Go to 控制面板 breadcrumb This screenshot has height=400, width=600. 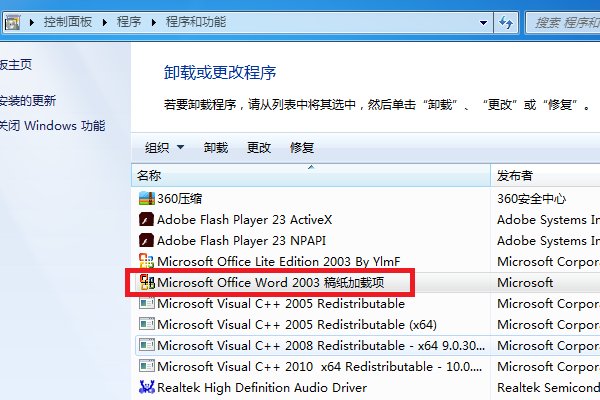[x=68, y=22]
